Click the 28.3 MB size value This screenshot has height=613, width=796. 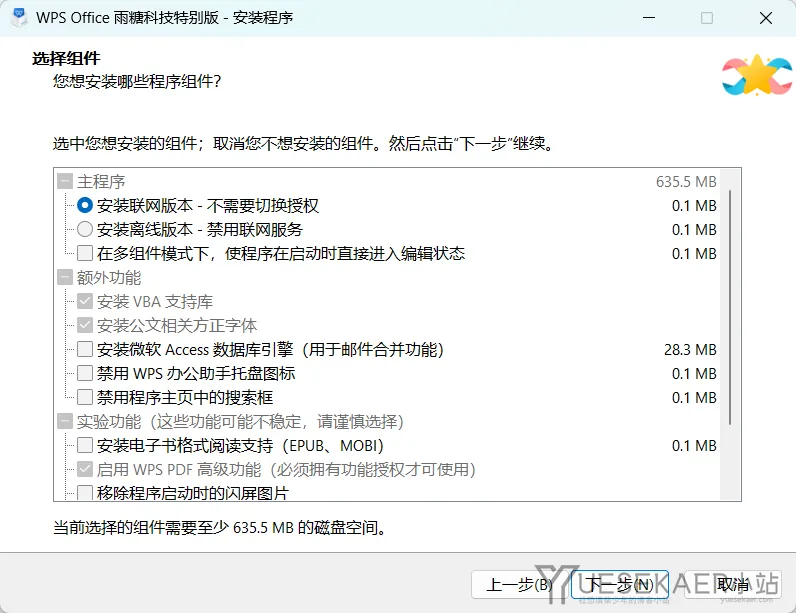pyautogui.click(x=690, y=349)
